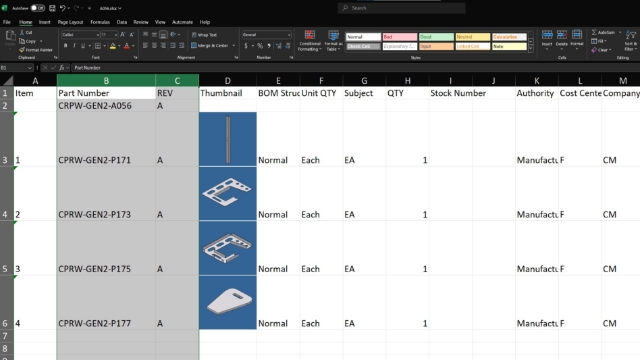Click the Percent Style icon
Viewport: 640px width, 360px height.
[x=260, y=46]
